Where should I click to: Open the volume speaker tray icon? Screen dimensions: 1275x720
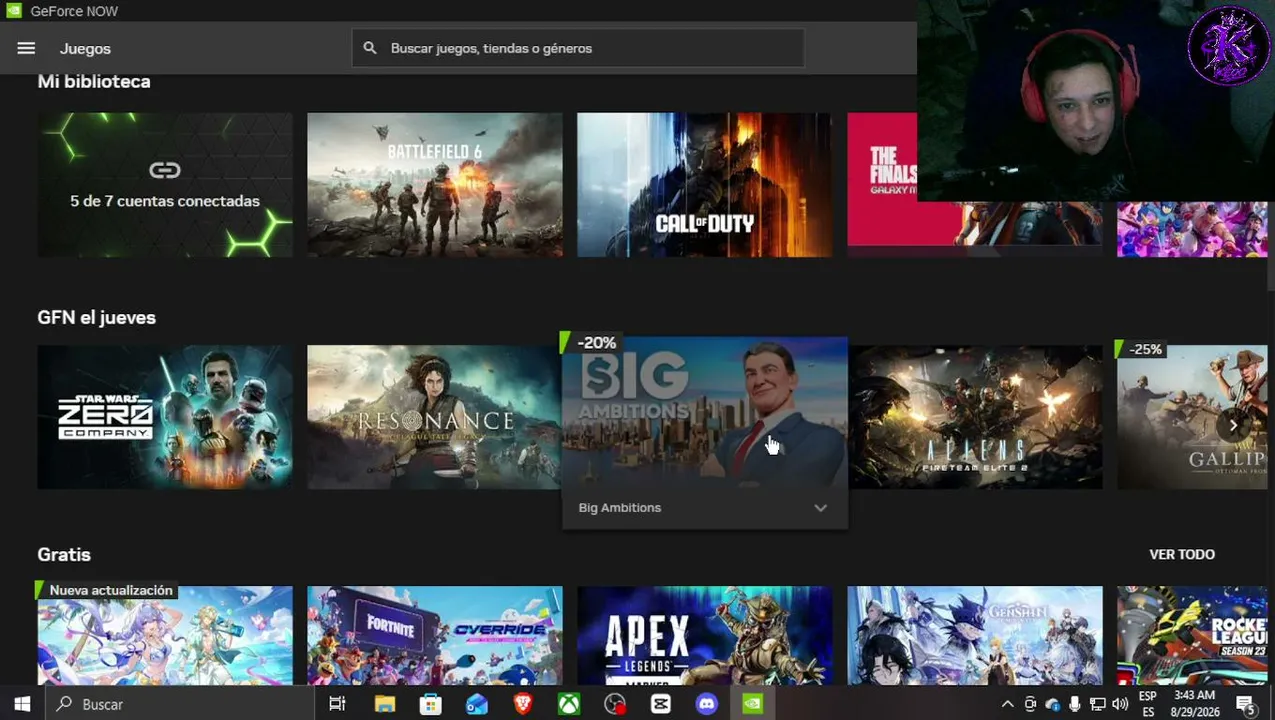click(x=1119, y=704)
